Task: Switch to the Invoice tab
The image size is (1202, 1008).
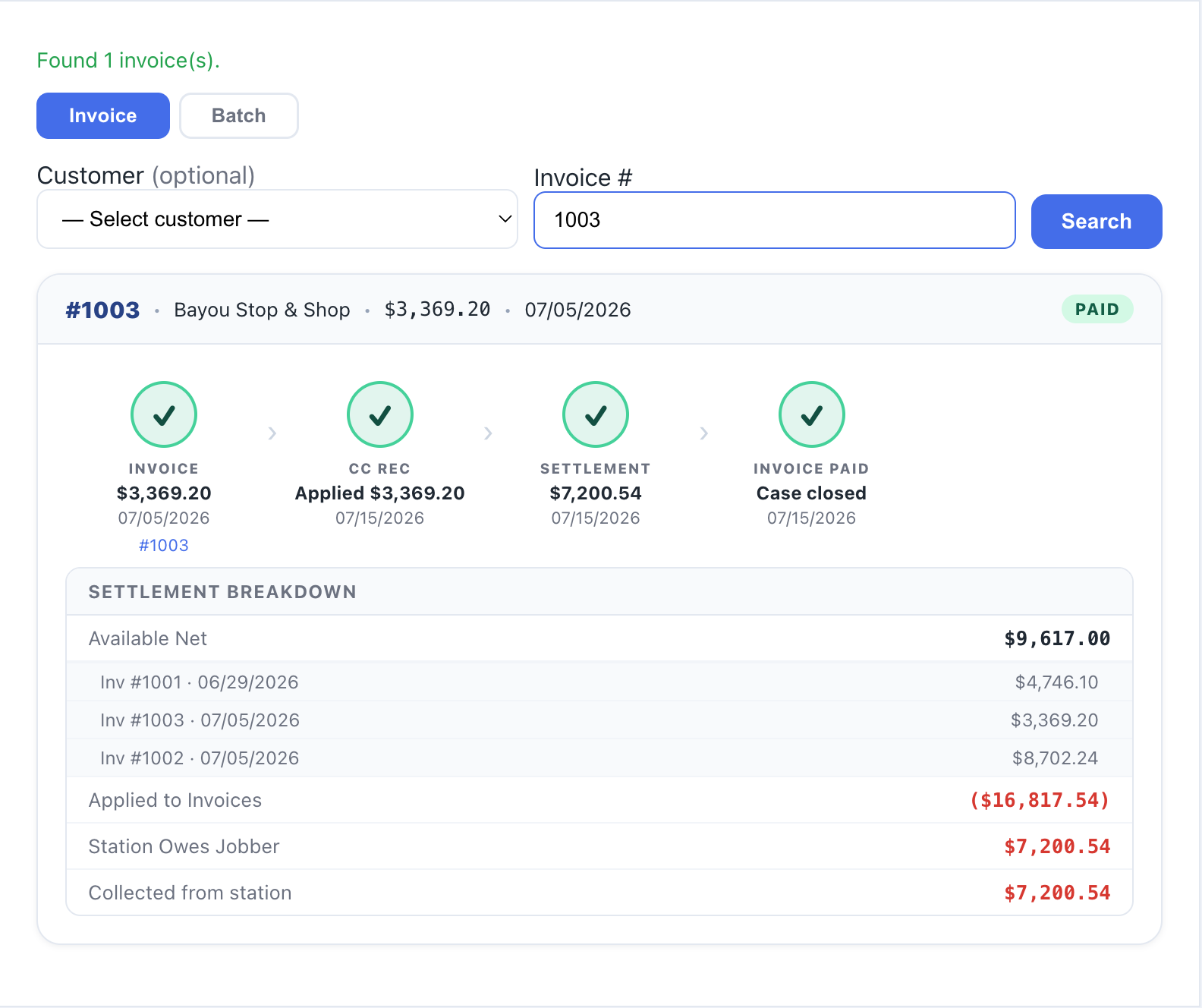Action: [103, 115]
